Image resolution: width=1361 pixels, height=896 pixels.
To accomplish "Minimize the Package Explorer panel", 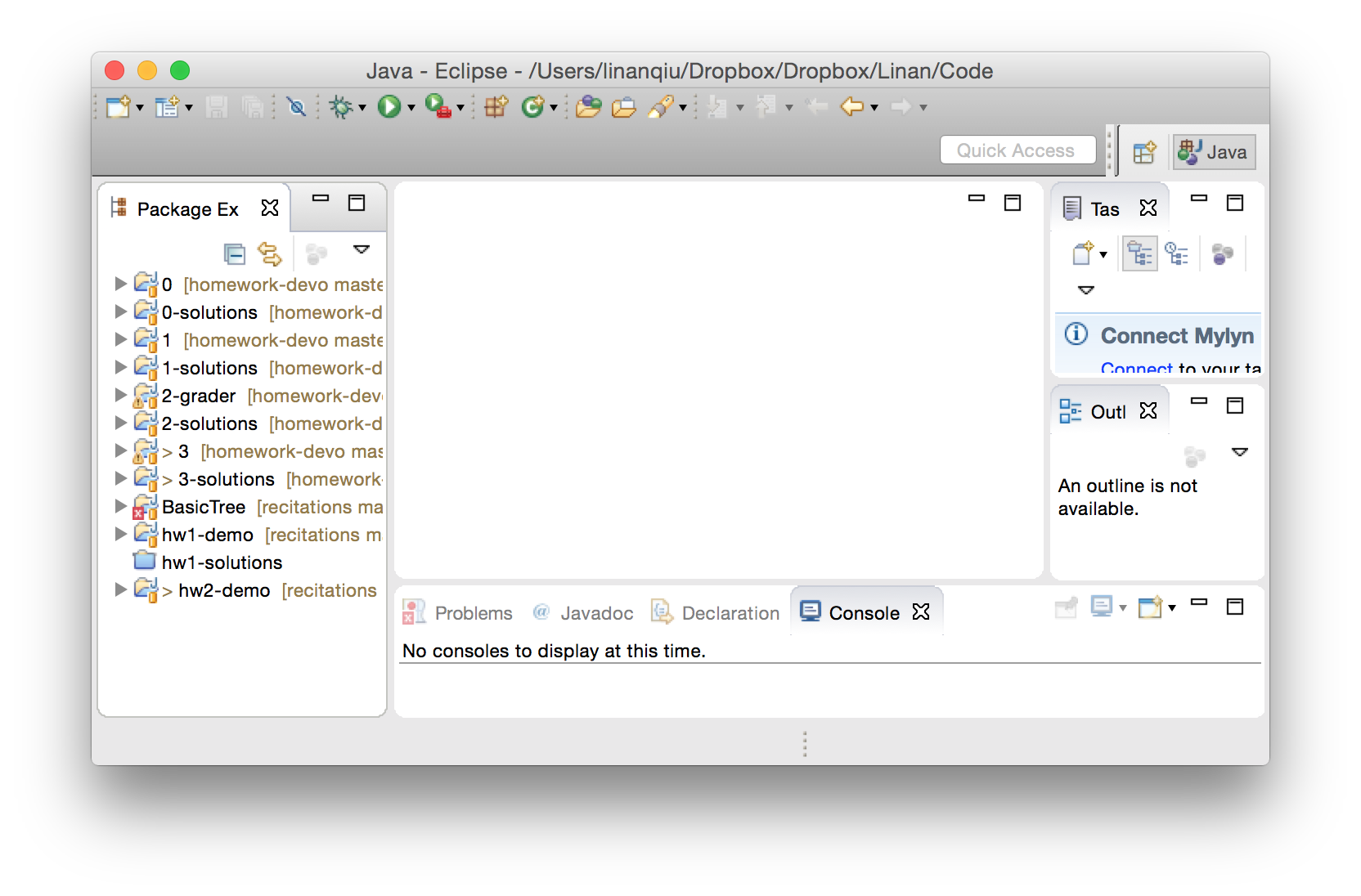I will (x=321, y=199).
